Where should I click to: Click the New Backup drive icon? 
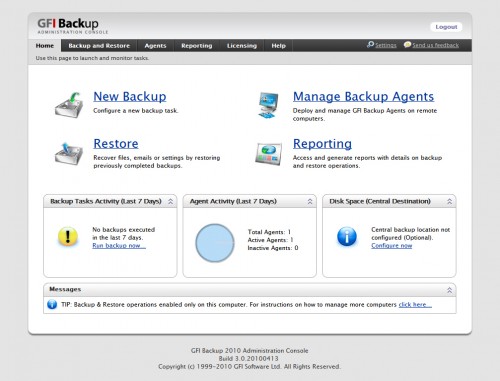pos(69,105)
